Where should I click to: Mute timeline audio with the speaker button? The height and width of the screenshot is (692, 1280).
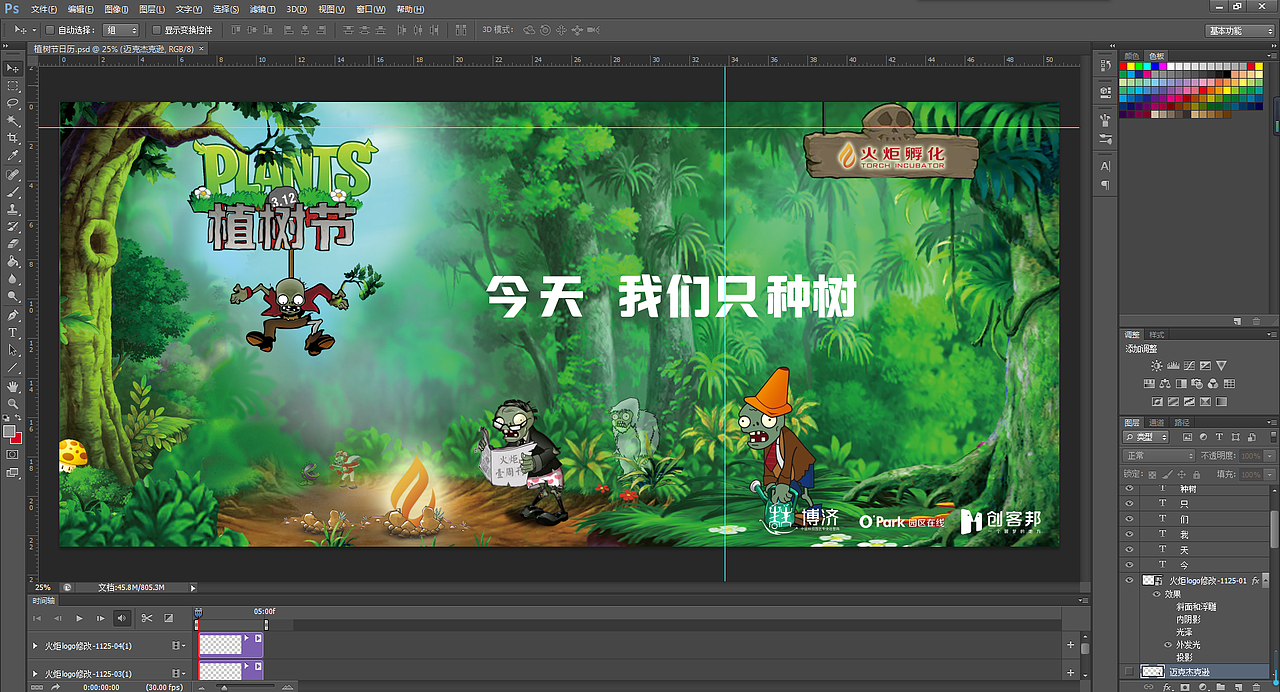click(x=122, y=618)
